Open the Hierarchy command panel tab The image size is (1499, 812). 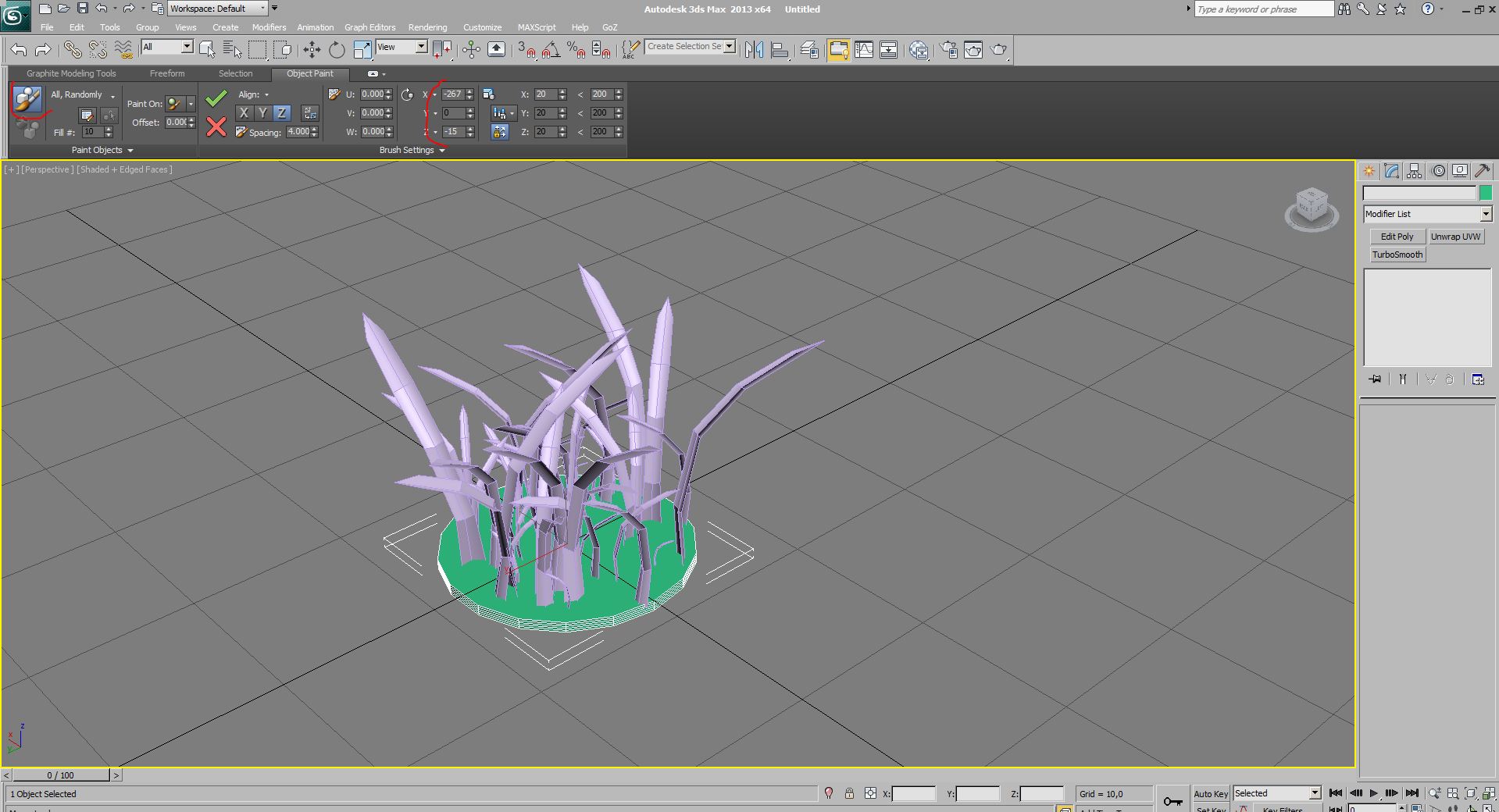(x=1415, y=171)
